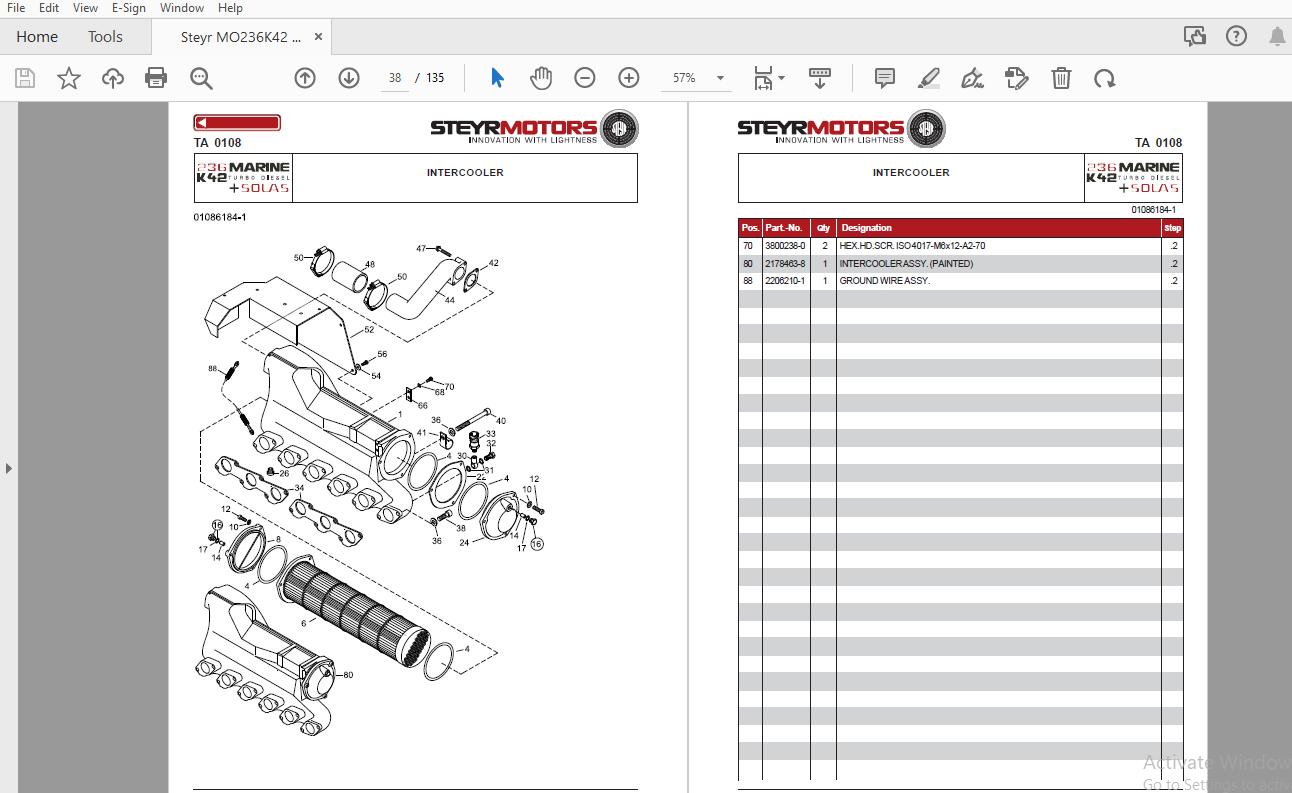The height and width of the screenshot is (793, 1292).
Task: Click HEX.HD.SCR. ISO4017-M6x12-A2-70 designation
Action: click(x=913, y=246)
